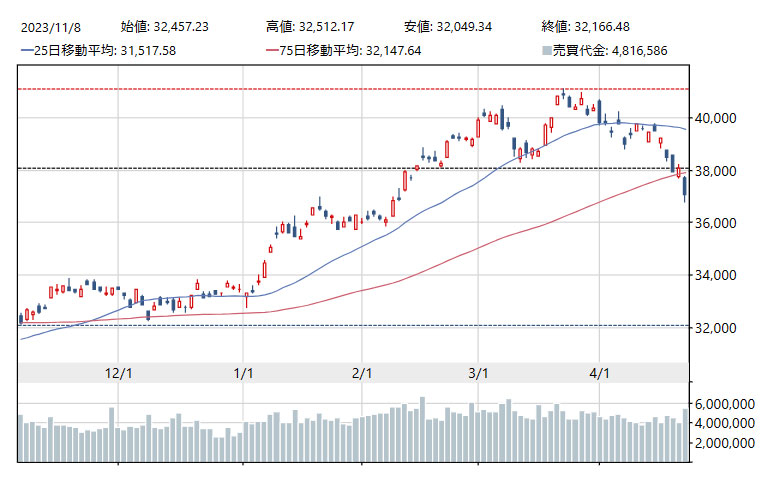Click the 12/1 date axis label
765x488 pixels.
pos(119,373)
